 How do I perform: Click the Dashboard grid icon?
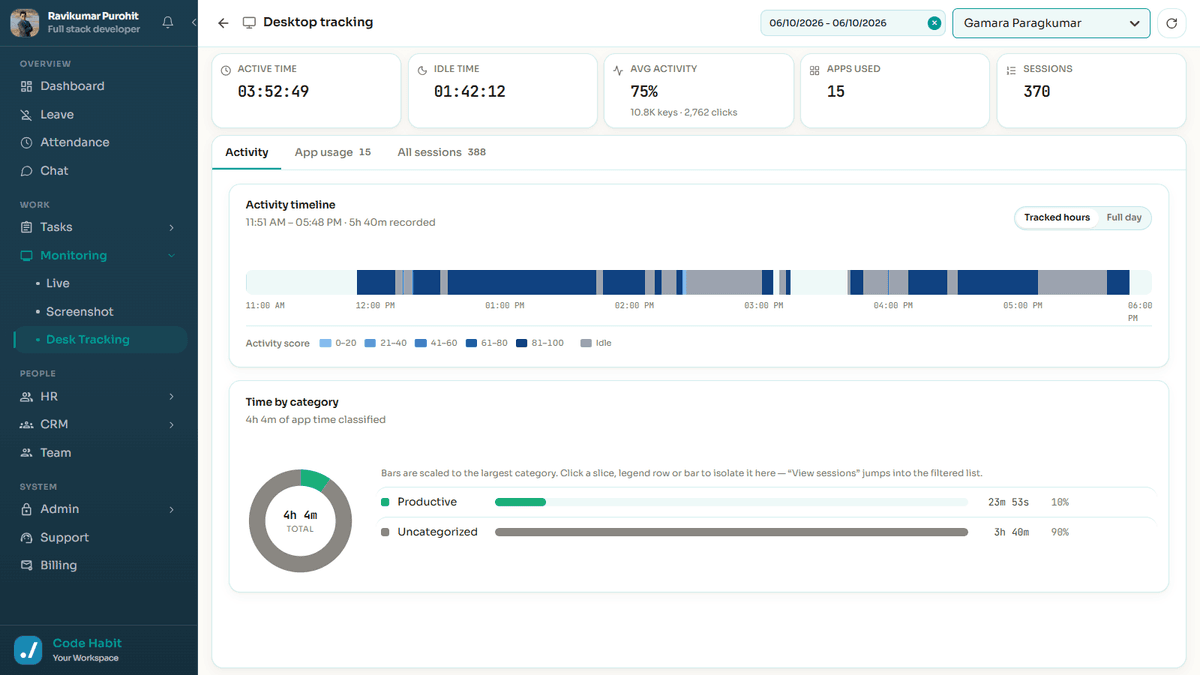click(x=27, y=87)
